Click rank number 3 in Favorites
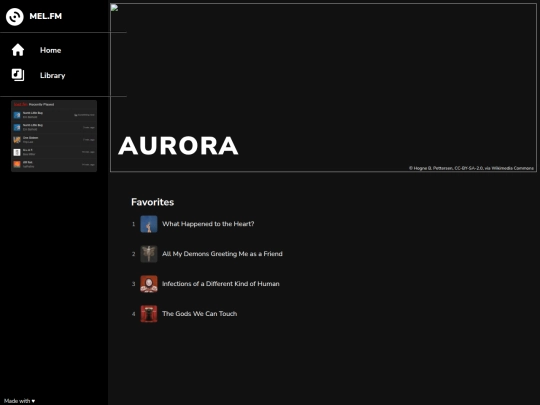 click(134, 284)
